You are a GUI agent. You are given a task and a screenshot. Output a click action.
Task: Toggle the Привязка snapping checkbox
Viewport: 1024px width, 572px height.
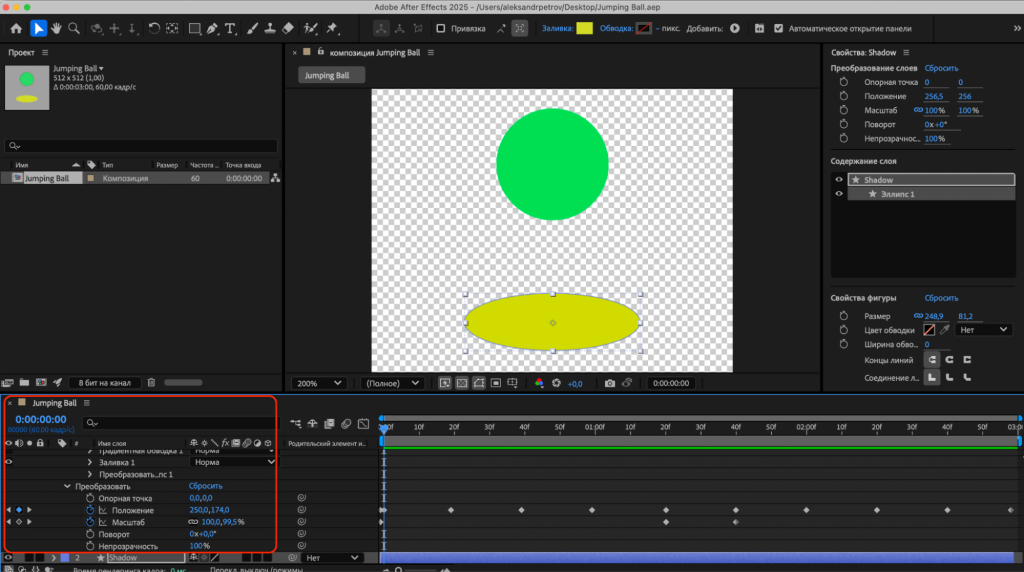pyautogui.click(x=440, y=29)
